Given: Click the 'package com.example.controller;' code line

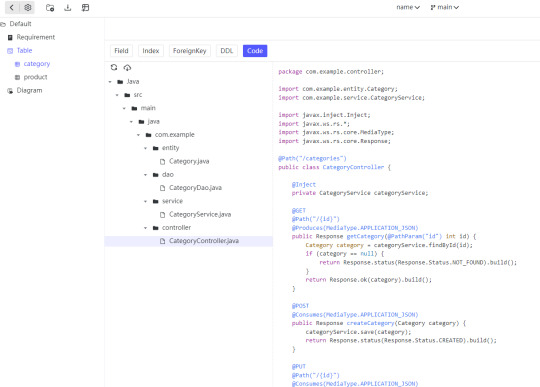Looking at the screenshot, I should (331, 72).
